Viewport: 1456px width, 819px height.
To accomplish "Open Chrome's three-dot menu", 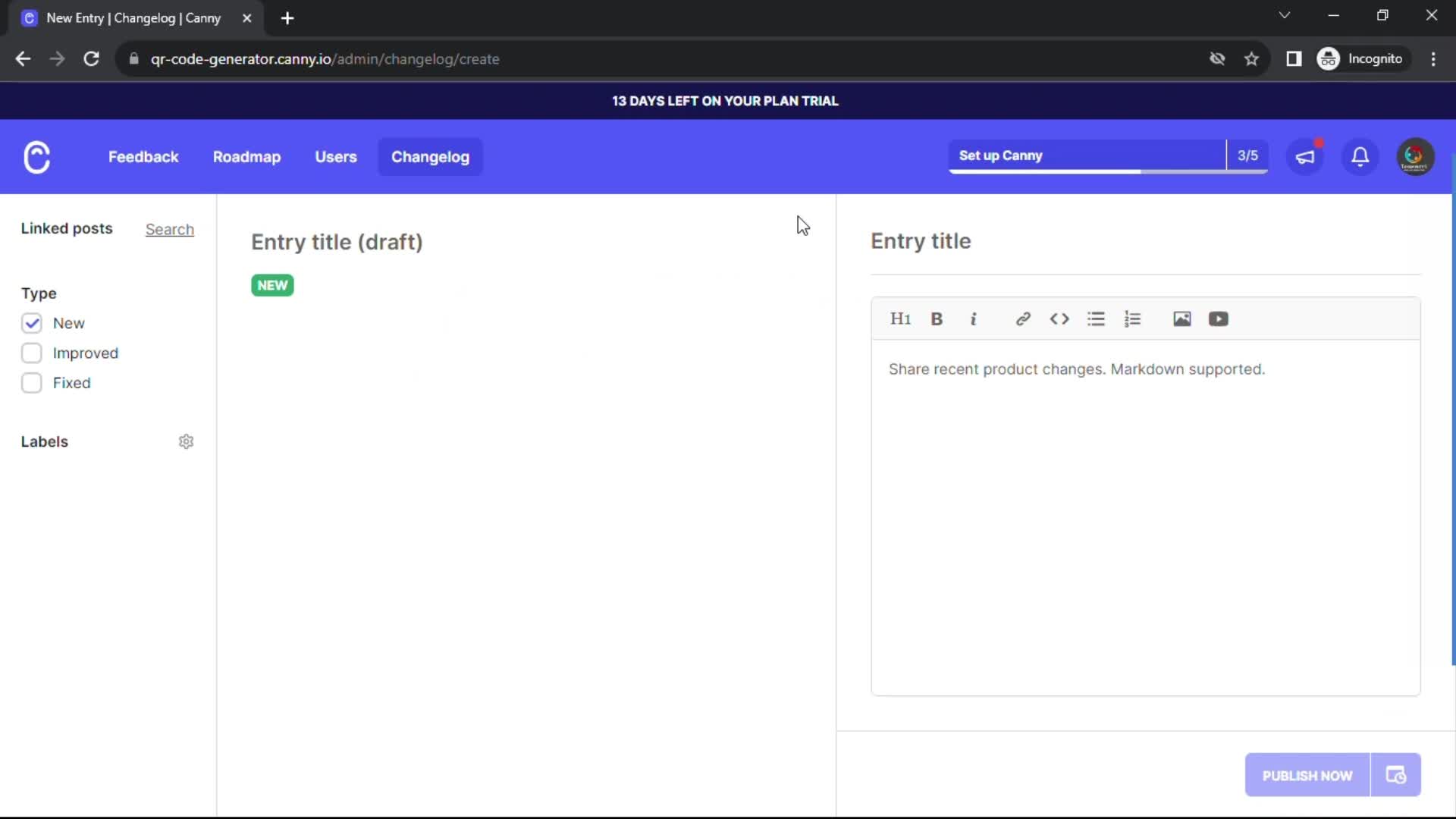I will tap(1435, 58).
